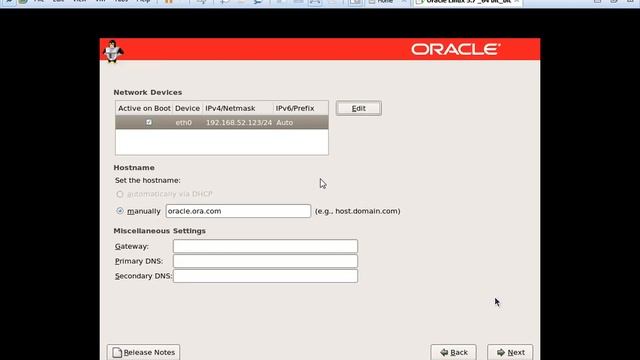Click the Gateway input field
Viewport: 640px width, 360px height.
[265, 246]
